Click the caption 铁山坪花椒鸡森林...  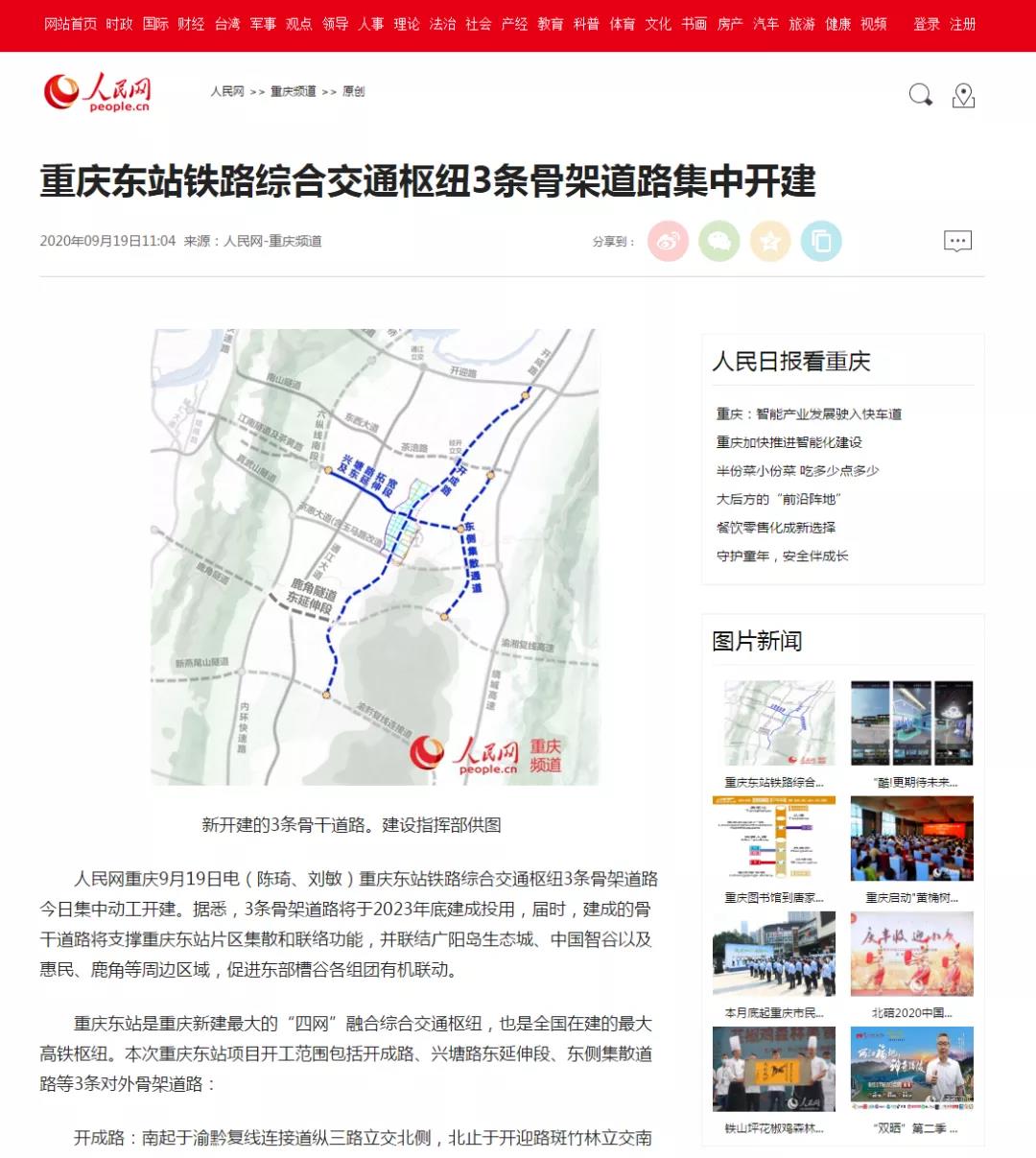click(774, 1128)
